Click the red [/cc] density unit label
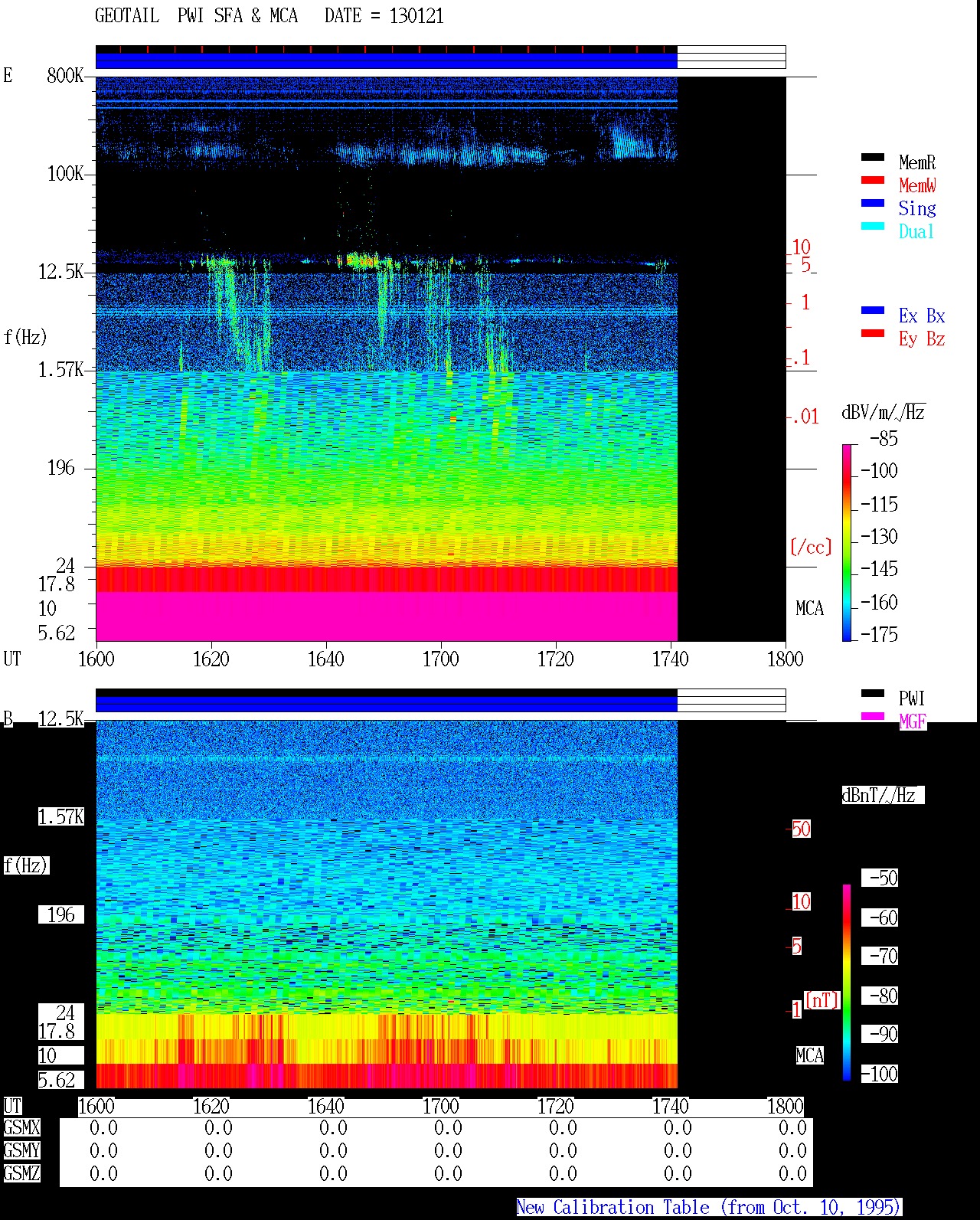The width and height of the screenshot is (980, 1220). click(811, 547)
